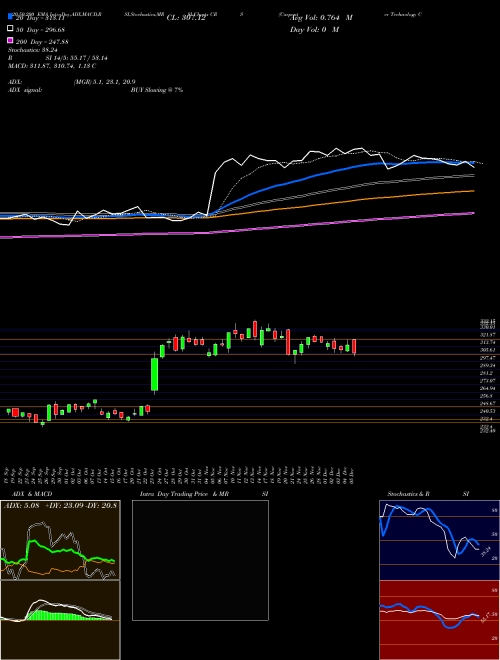Click the magenta 200 Day EMA legend swatch
500x660 pixels.
10,41
